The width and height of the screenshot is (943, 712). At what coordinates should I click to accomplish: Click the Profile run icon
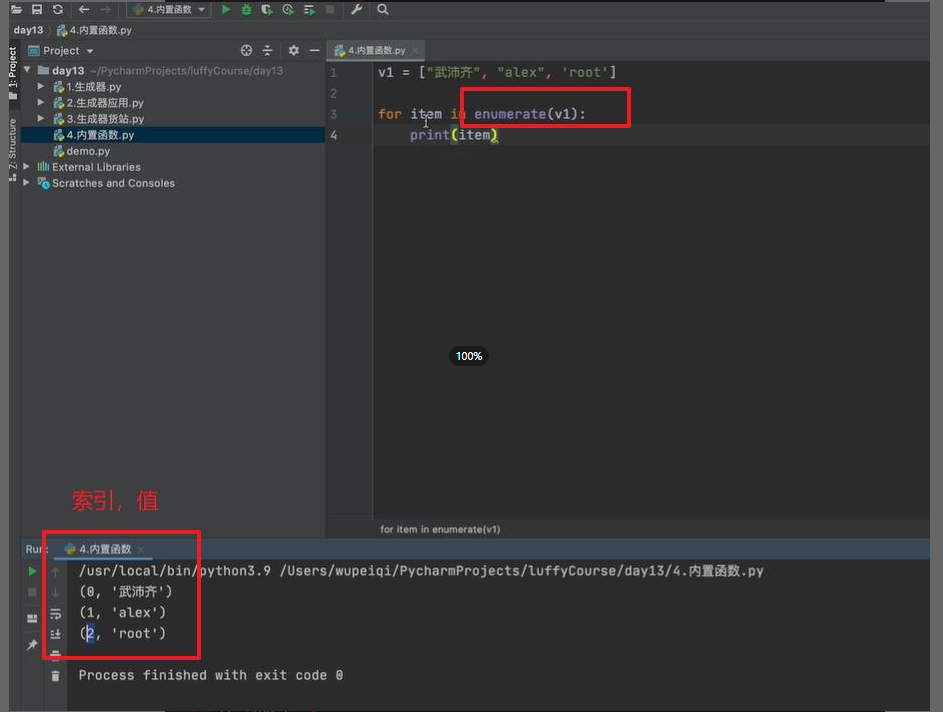(288, 10)
